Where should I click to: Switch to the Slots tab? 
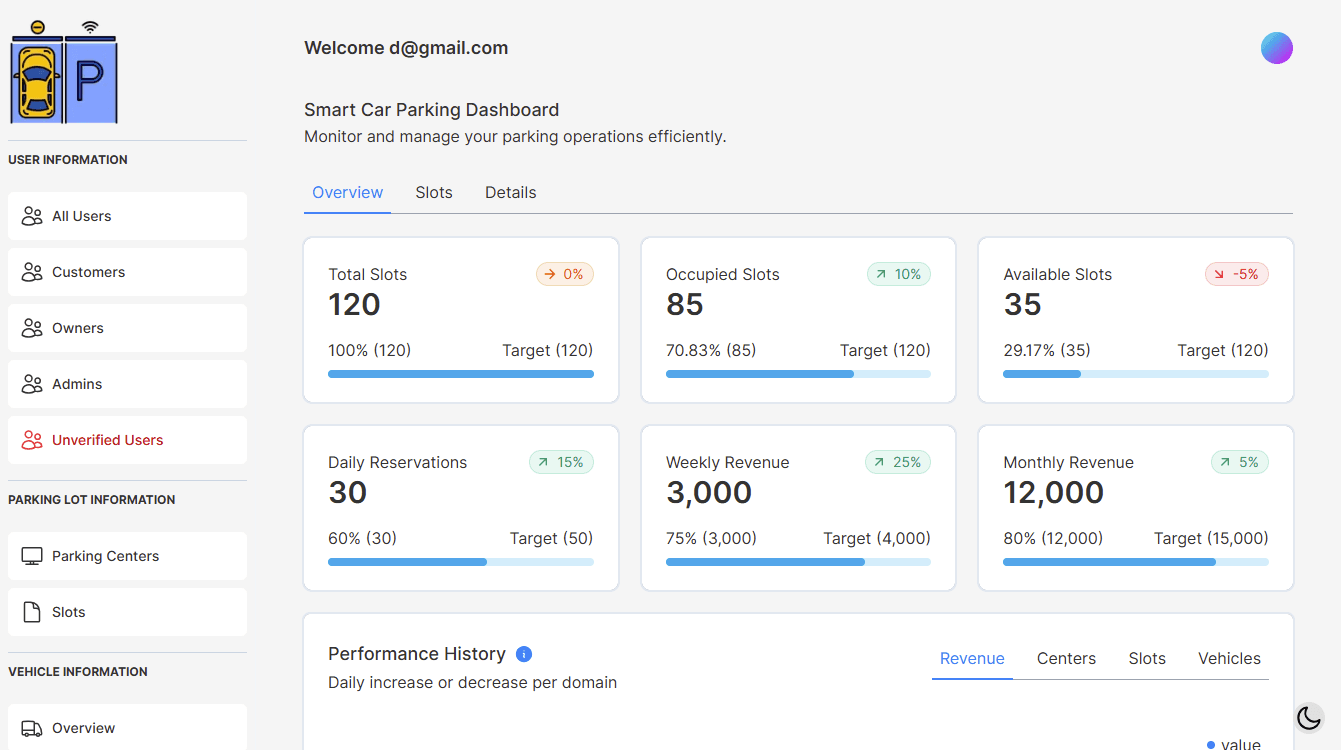434,192
